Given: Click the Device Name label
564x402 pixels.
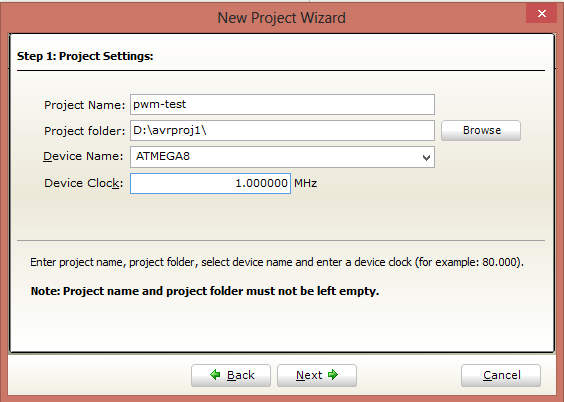Looking at the screenshot, I should (x=83, y=156).
